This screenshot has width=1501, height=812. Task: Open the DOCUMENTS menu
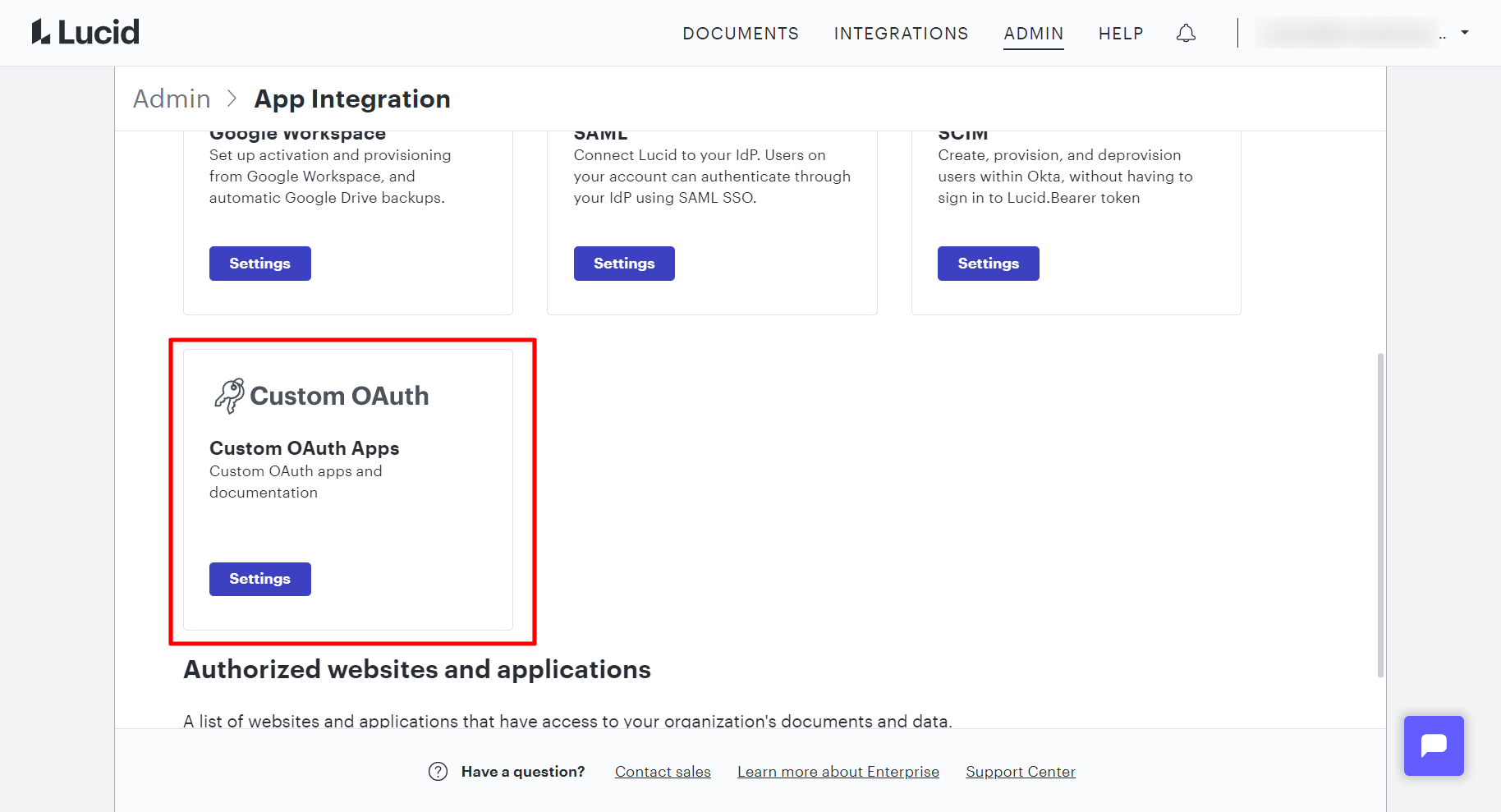pos(741,34)
